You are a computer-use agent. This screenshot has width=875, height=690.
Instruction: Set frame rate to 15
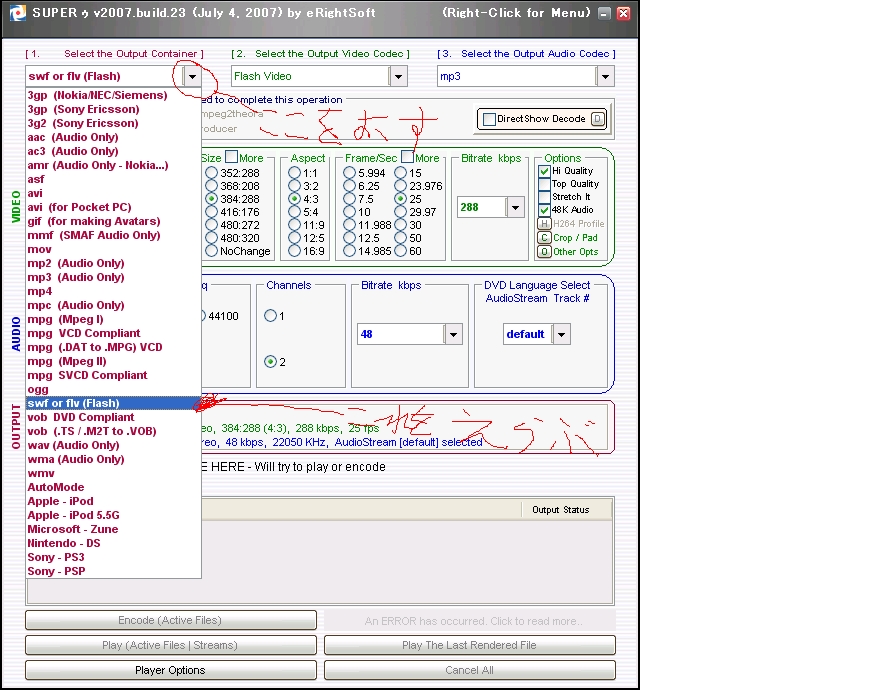tap(400, 173)
